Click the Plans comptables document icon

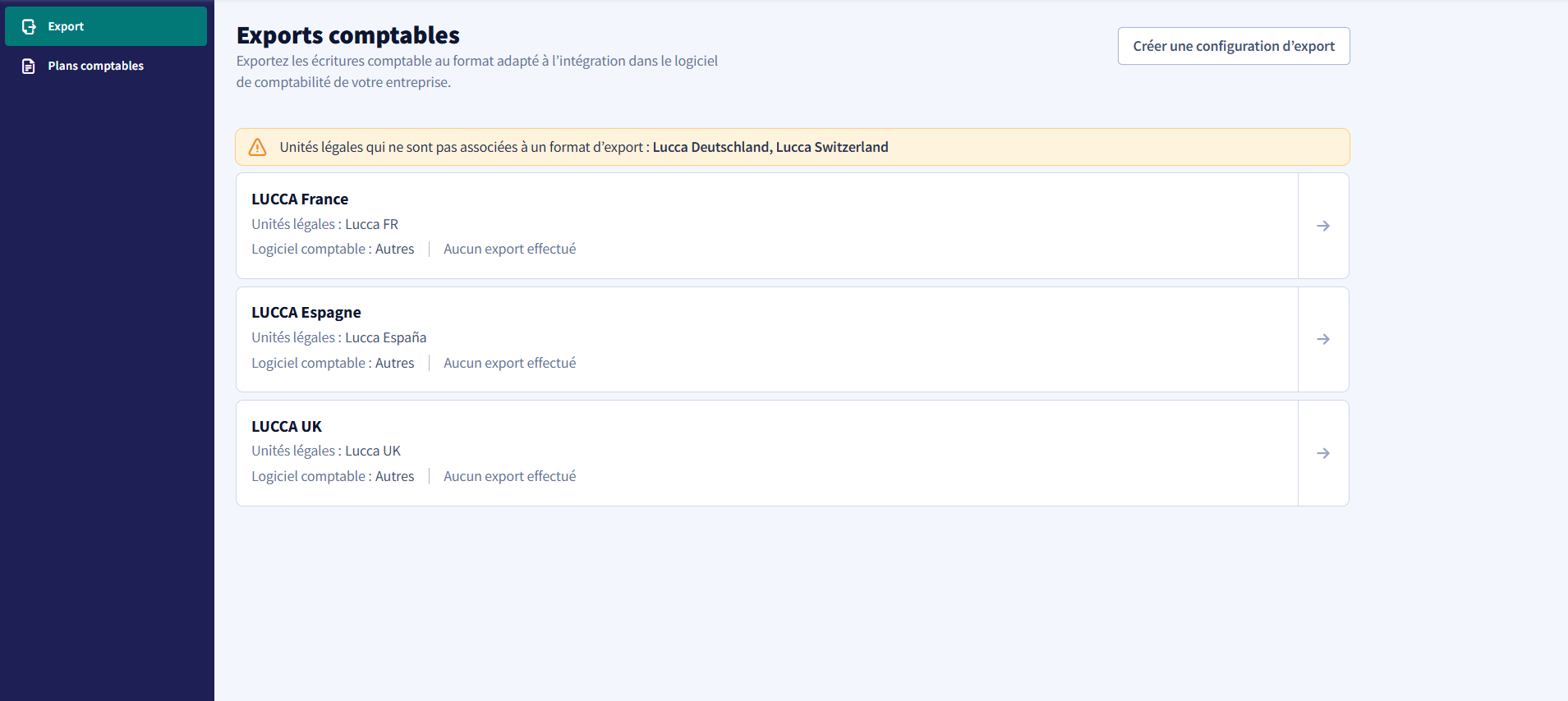tap(29, 66)
